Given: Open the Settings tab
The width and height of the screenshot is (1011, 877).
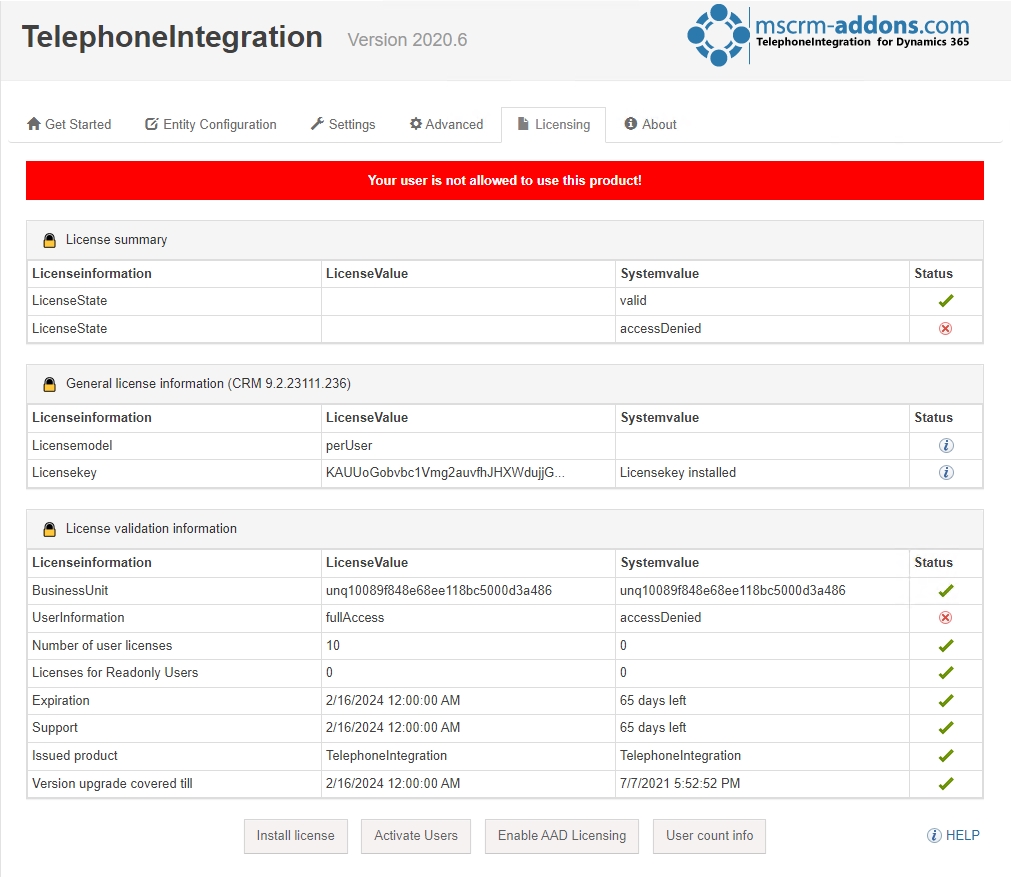Looking at the screenshot, I should click(x=343, y=124).
